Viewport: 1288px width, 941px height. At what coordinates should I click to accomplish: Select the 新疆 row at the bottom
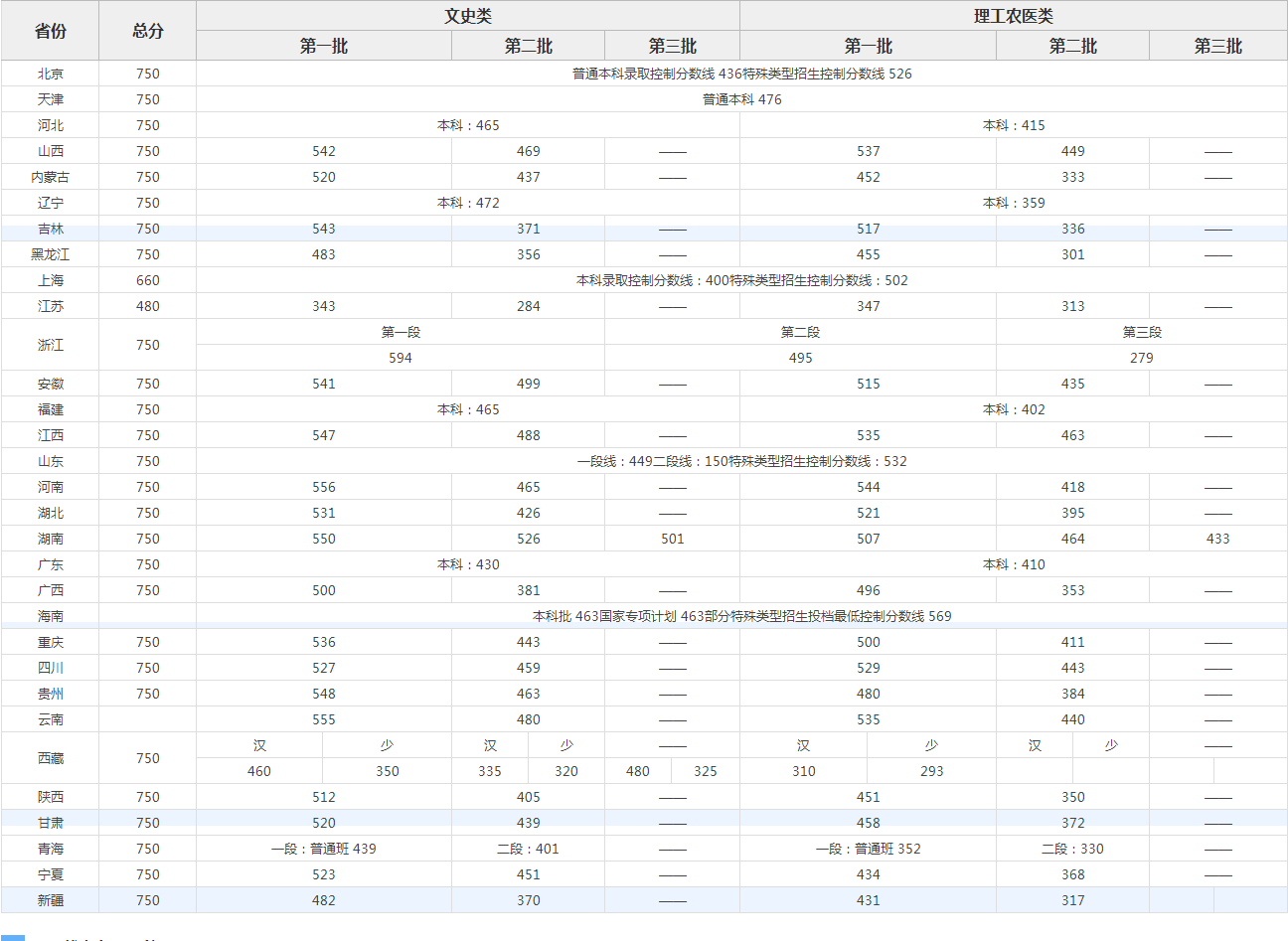click(x=48, y=900)
